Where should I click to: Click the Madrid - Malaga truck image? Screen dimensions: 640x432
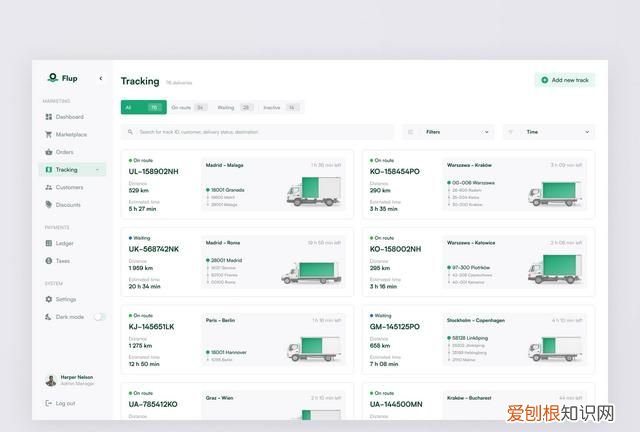tap(313, 191)
